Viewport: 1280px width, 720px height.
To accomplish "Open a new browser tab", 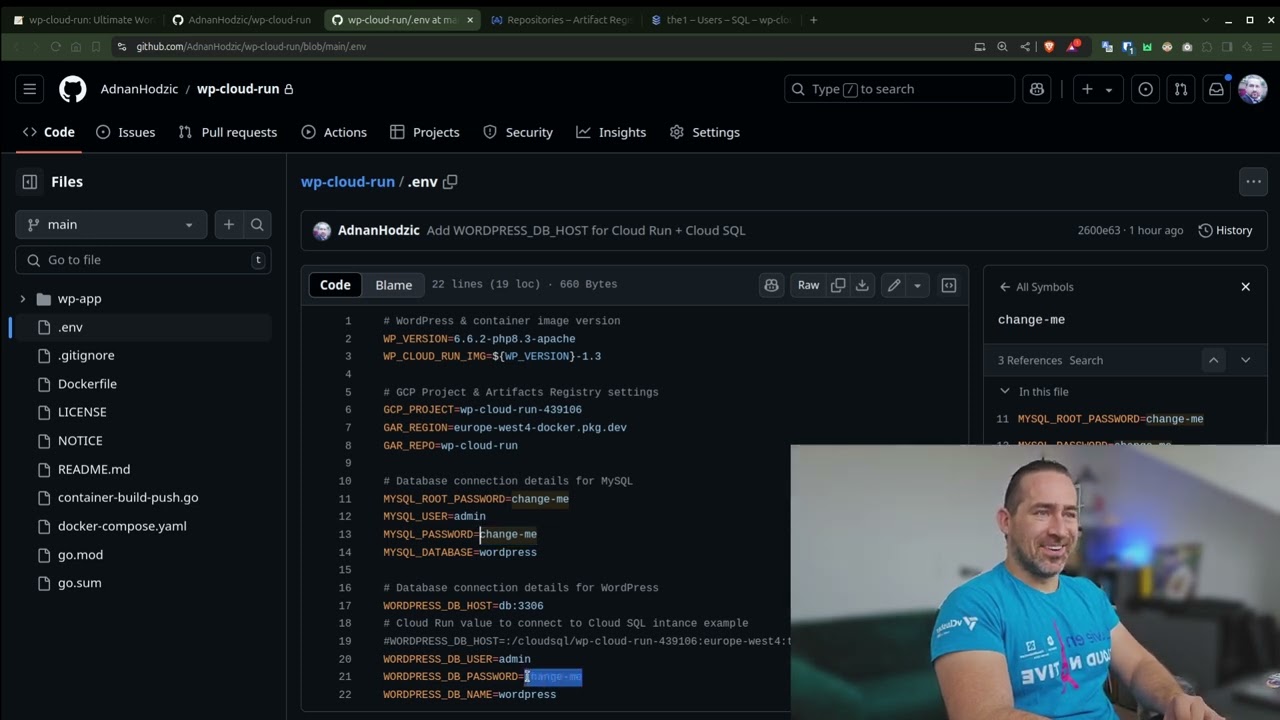I will [x=813, y=20].
